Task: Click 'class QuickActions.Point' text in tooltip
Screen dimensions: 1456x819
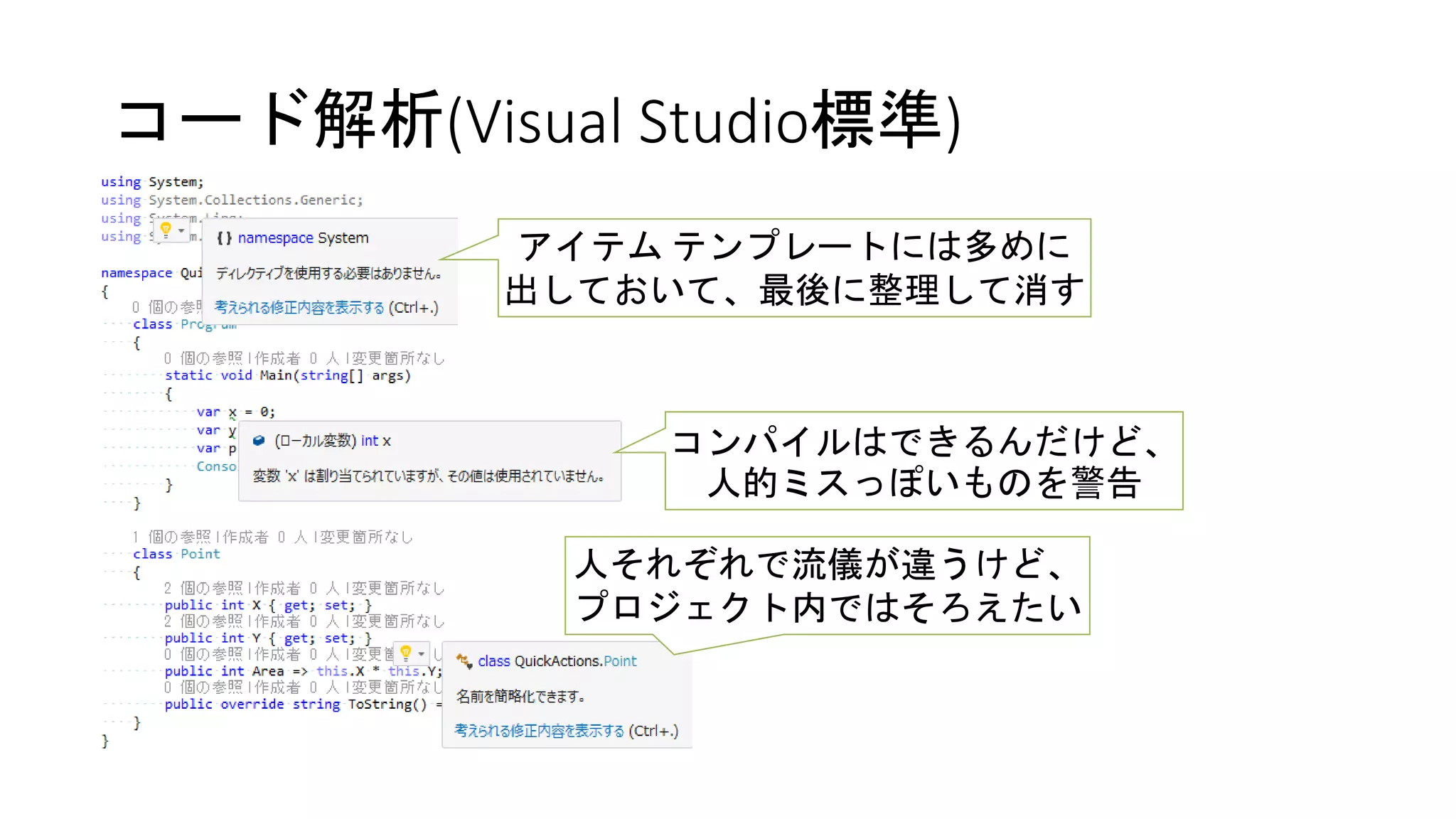Action: pyautogui.click(x=557, y=661)
